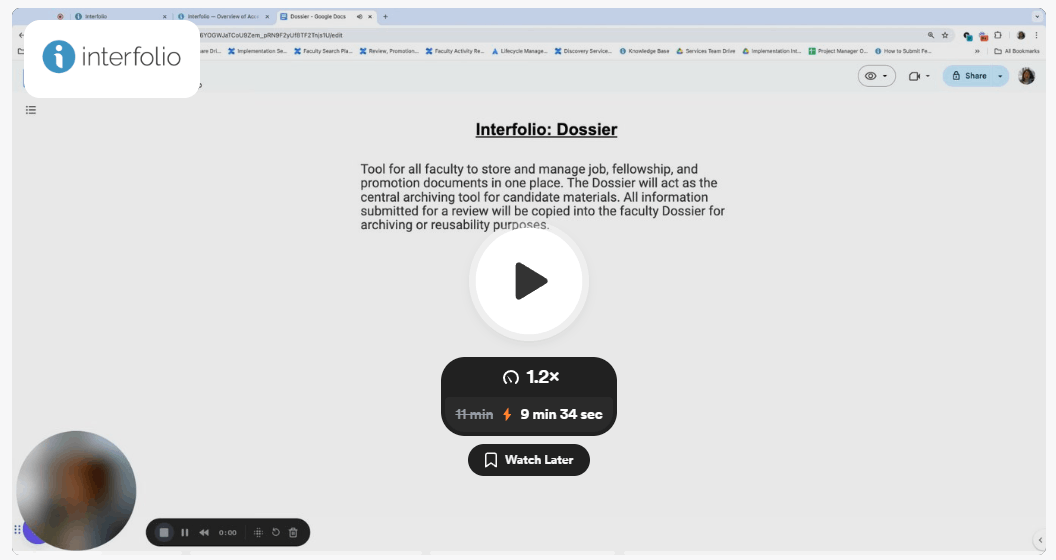
Task: Open the Knowledge Base bookmark
Action: click(x=645, y=51)
